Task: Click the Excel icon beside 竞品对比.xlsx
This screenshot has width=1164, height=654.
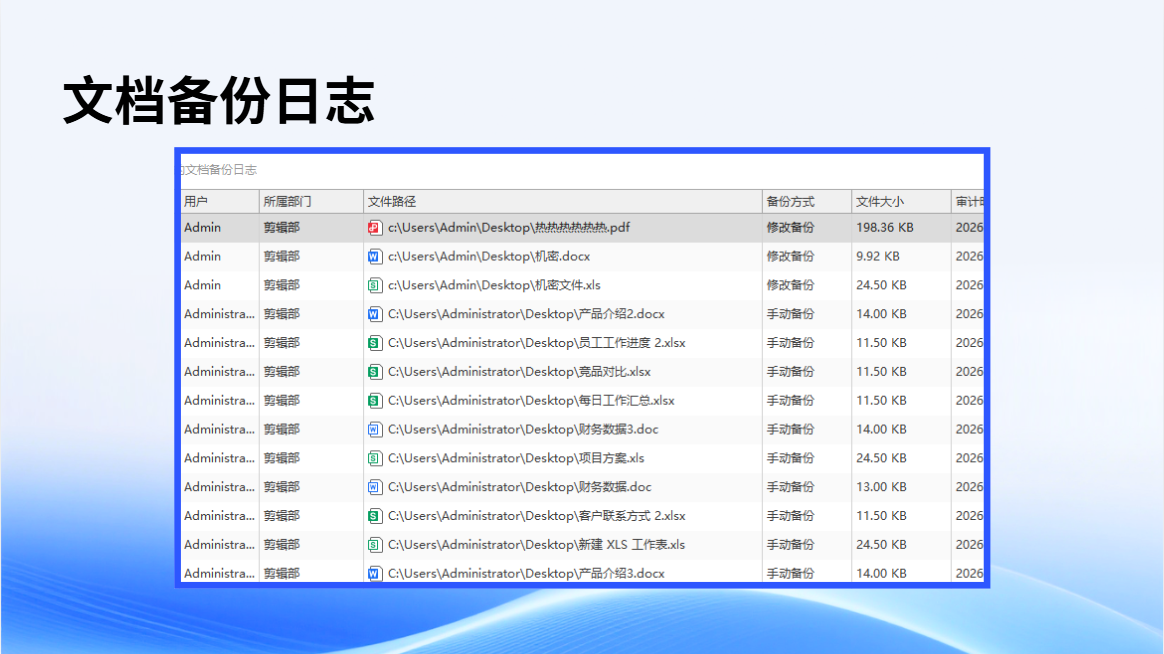Action: [x=375, y=372]
